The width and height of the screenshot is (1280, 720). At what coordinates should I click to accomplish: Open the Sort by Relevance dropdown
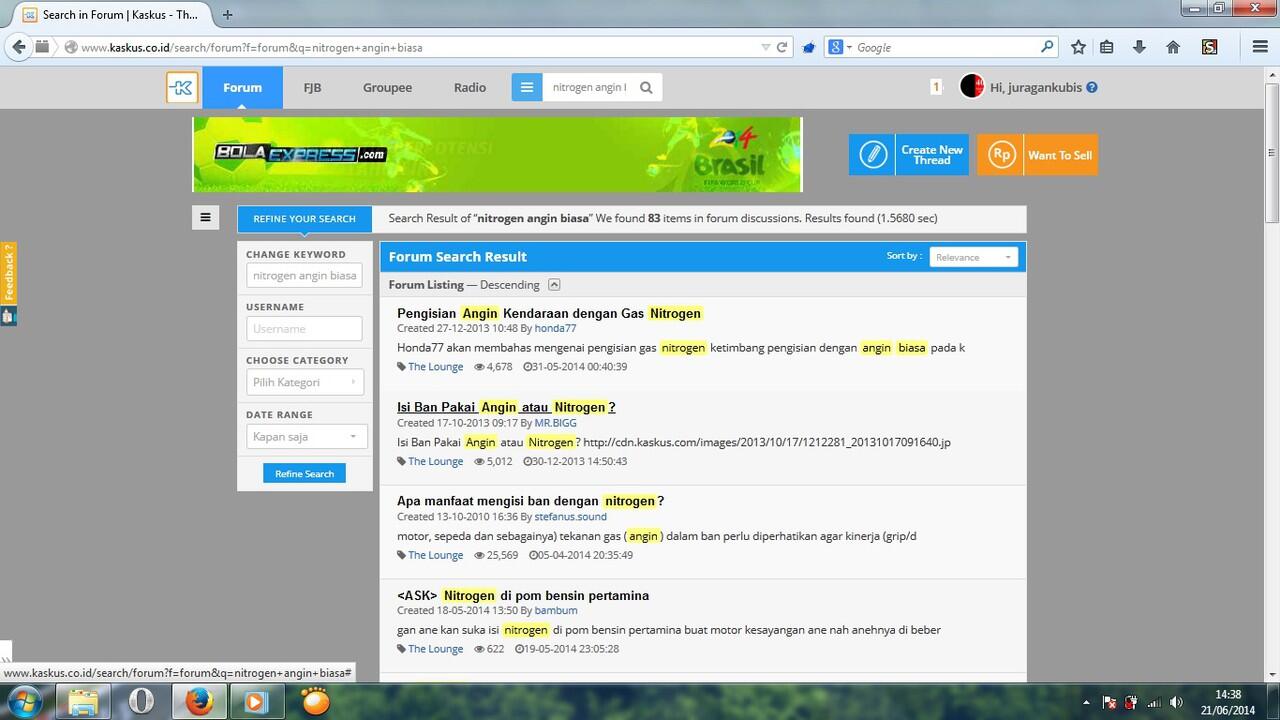click(x=973, y=257)
